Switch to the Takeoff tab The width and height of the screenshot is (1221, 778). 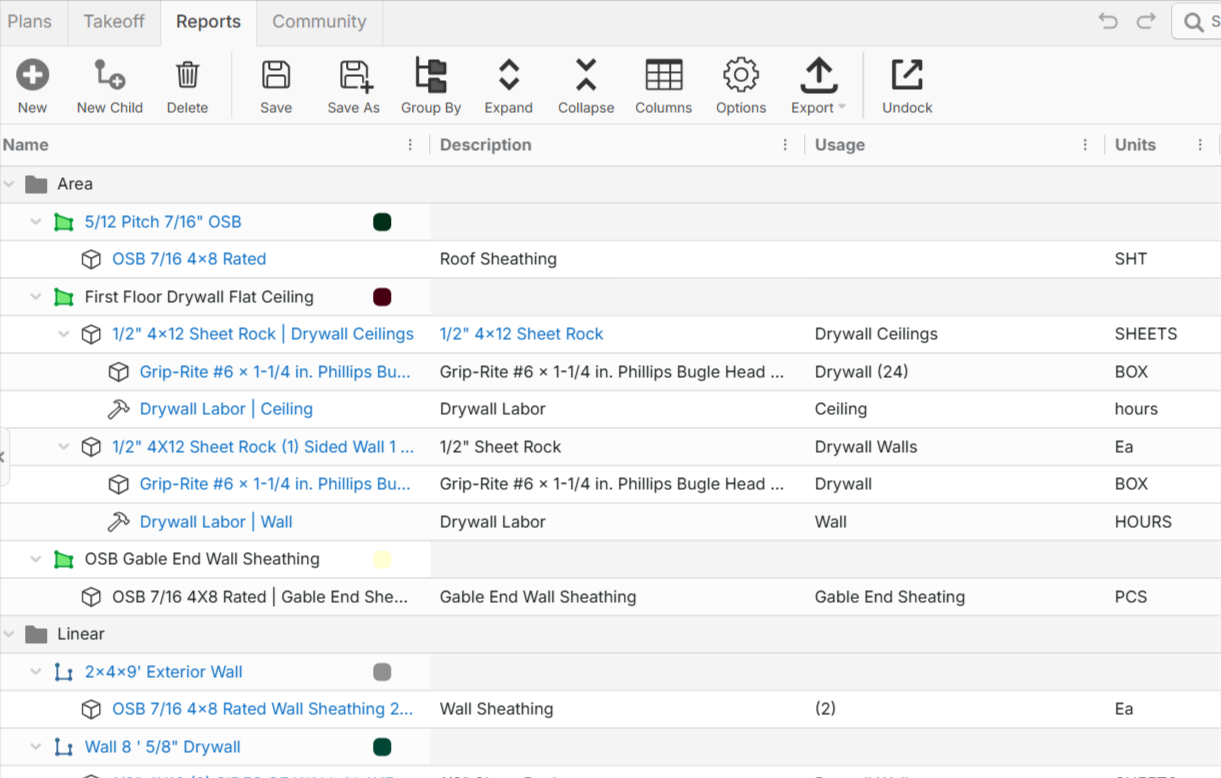[x=114, y=21]
